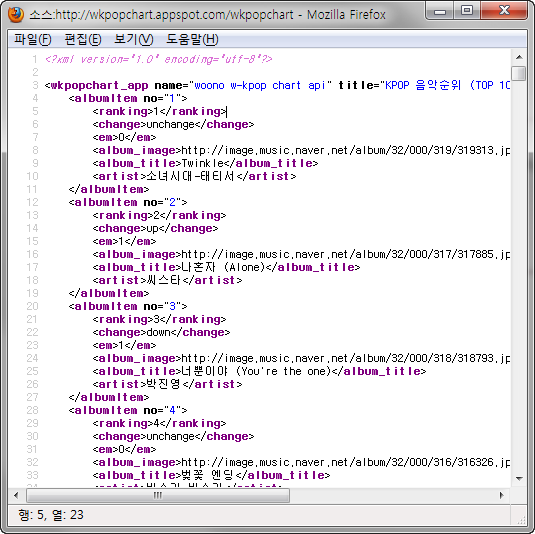Click the ranking 1 line
This screenshot has width=535, height=534.
pyautogui.click(x=159, y=112)
